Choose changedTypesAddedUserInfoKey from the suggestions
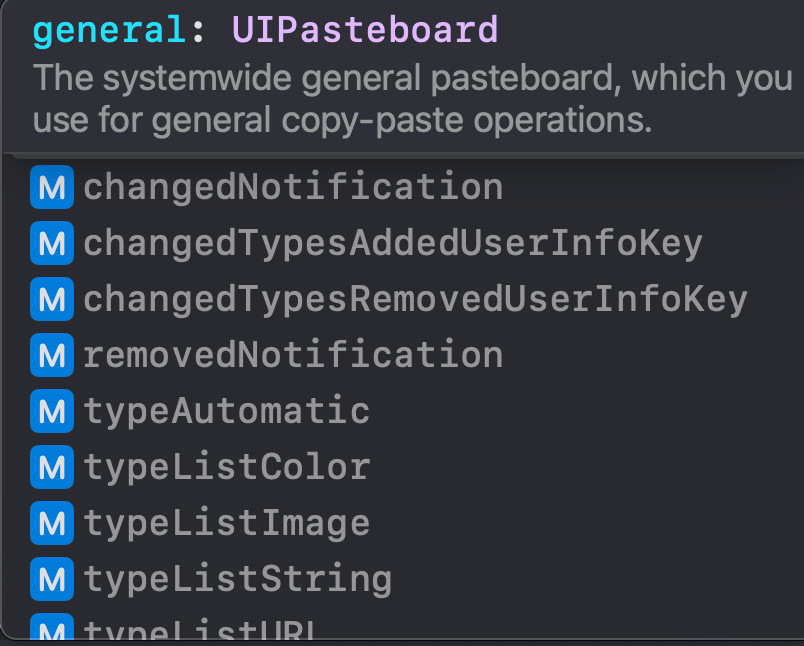Screen dimensions: 804x646 coord(393,243)
